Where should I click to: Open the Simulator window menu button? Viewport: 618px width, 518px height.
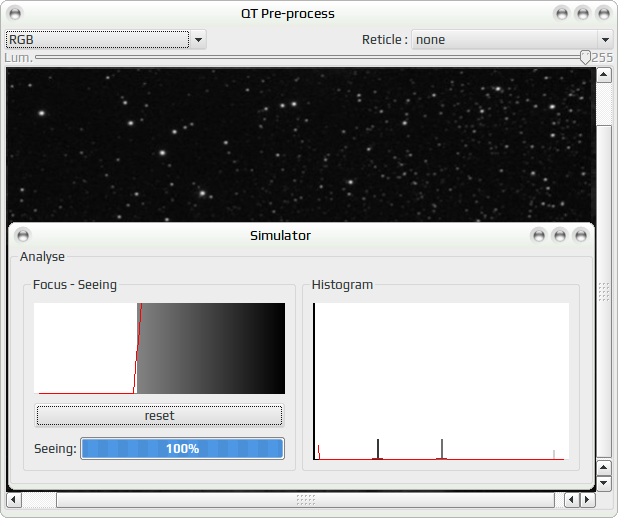point(23,235)
